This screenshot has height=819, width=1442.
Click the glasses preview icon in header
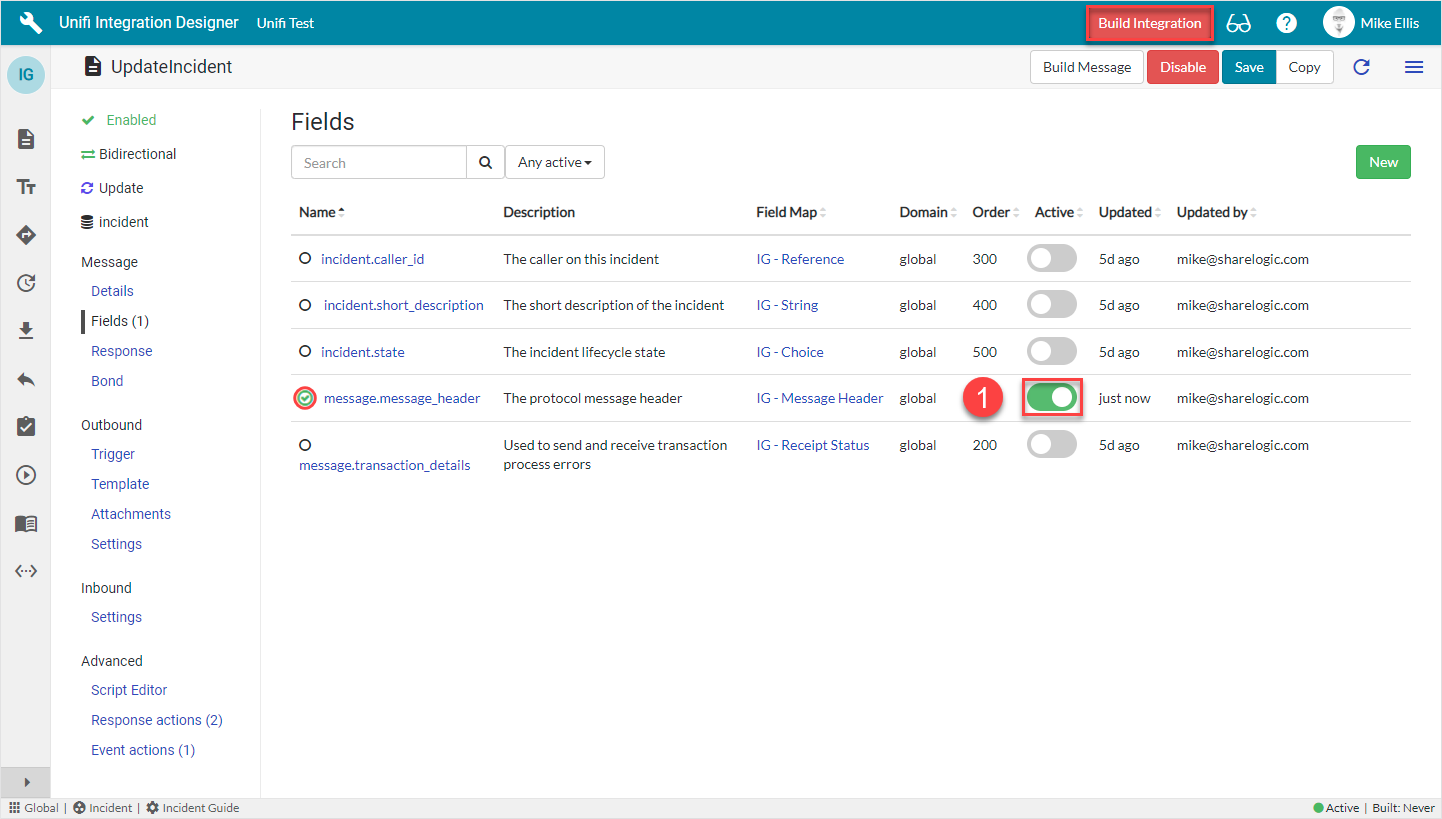click(1239, 23)
